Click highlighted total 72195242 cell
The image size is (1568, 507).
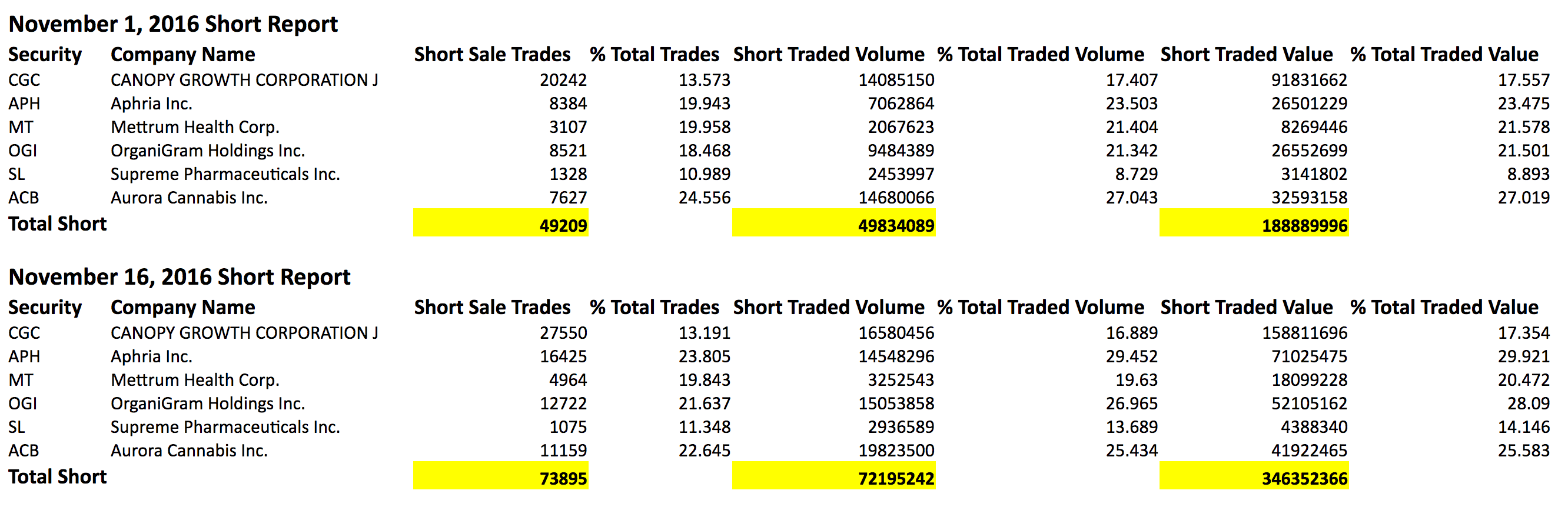(x=834, y=476)
